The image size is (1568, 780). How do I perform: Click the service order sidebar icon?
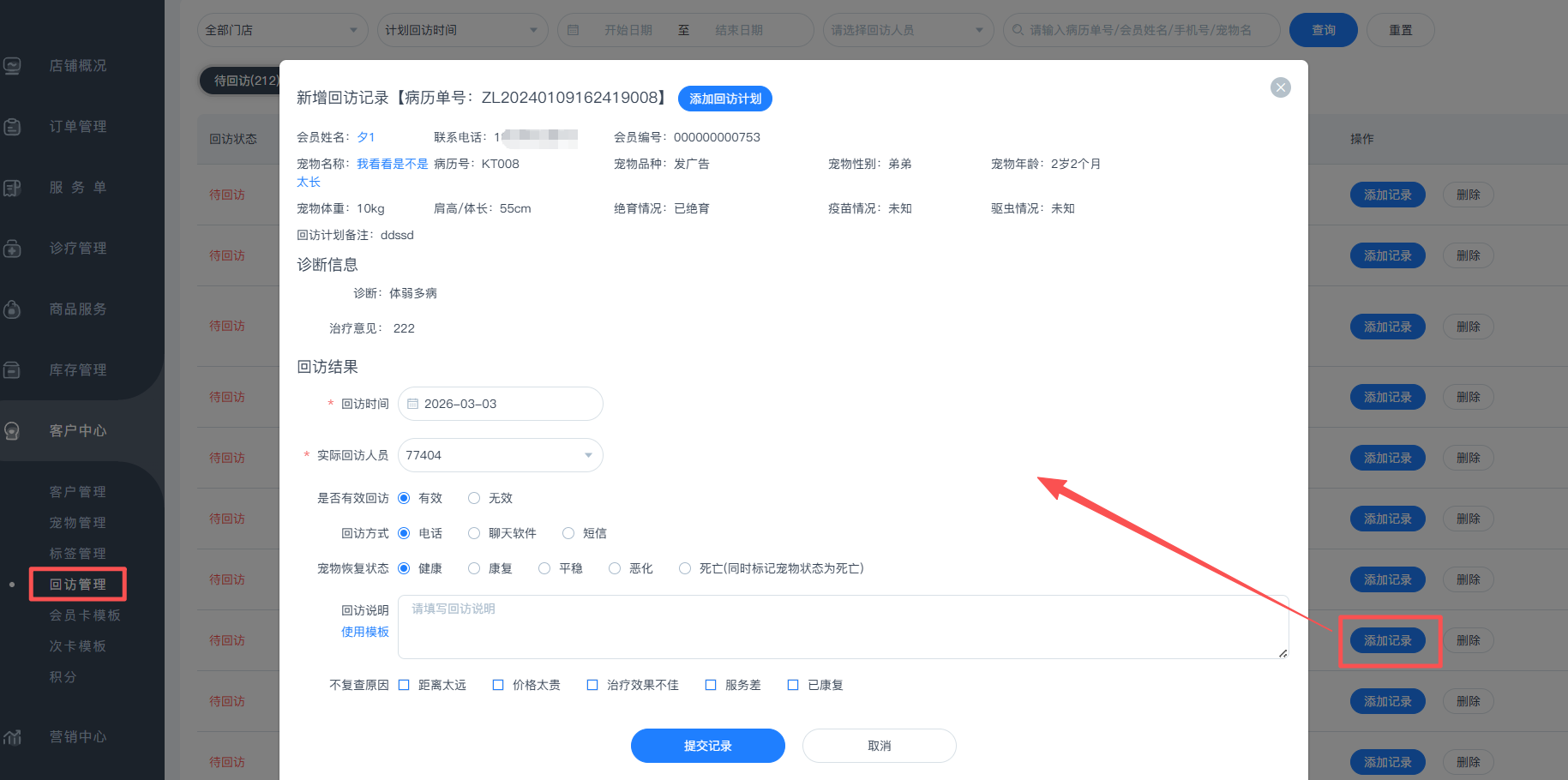click(12, 188)
